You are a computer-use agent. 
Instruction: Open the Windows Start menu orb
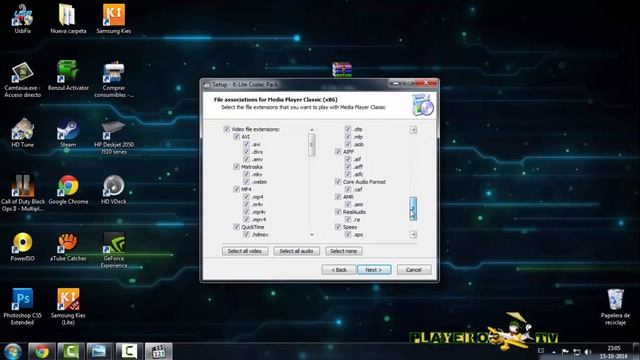point(13,351)
